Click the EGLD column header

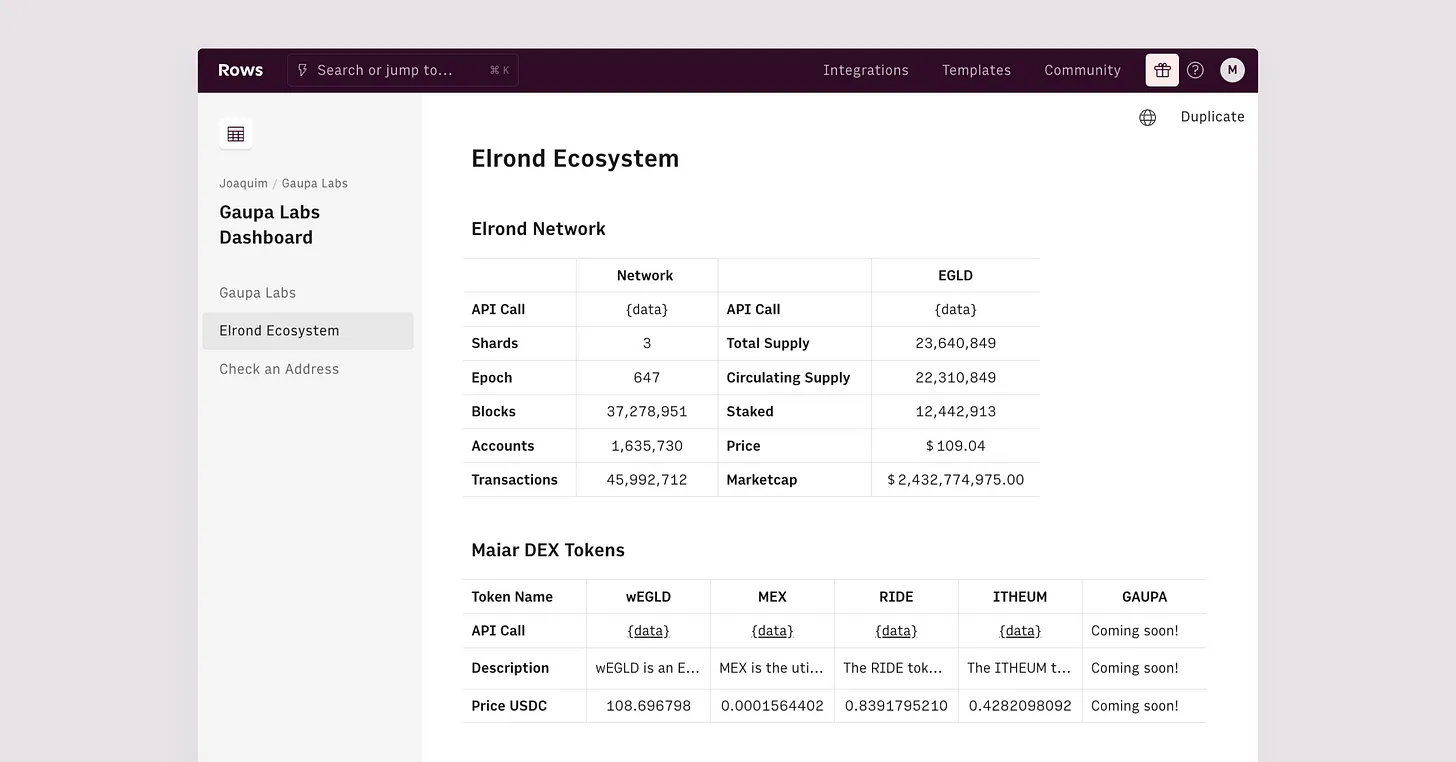point(956,276)
